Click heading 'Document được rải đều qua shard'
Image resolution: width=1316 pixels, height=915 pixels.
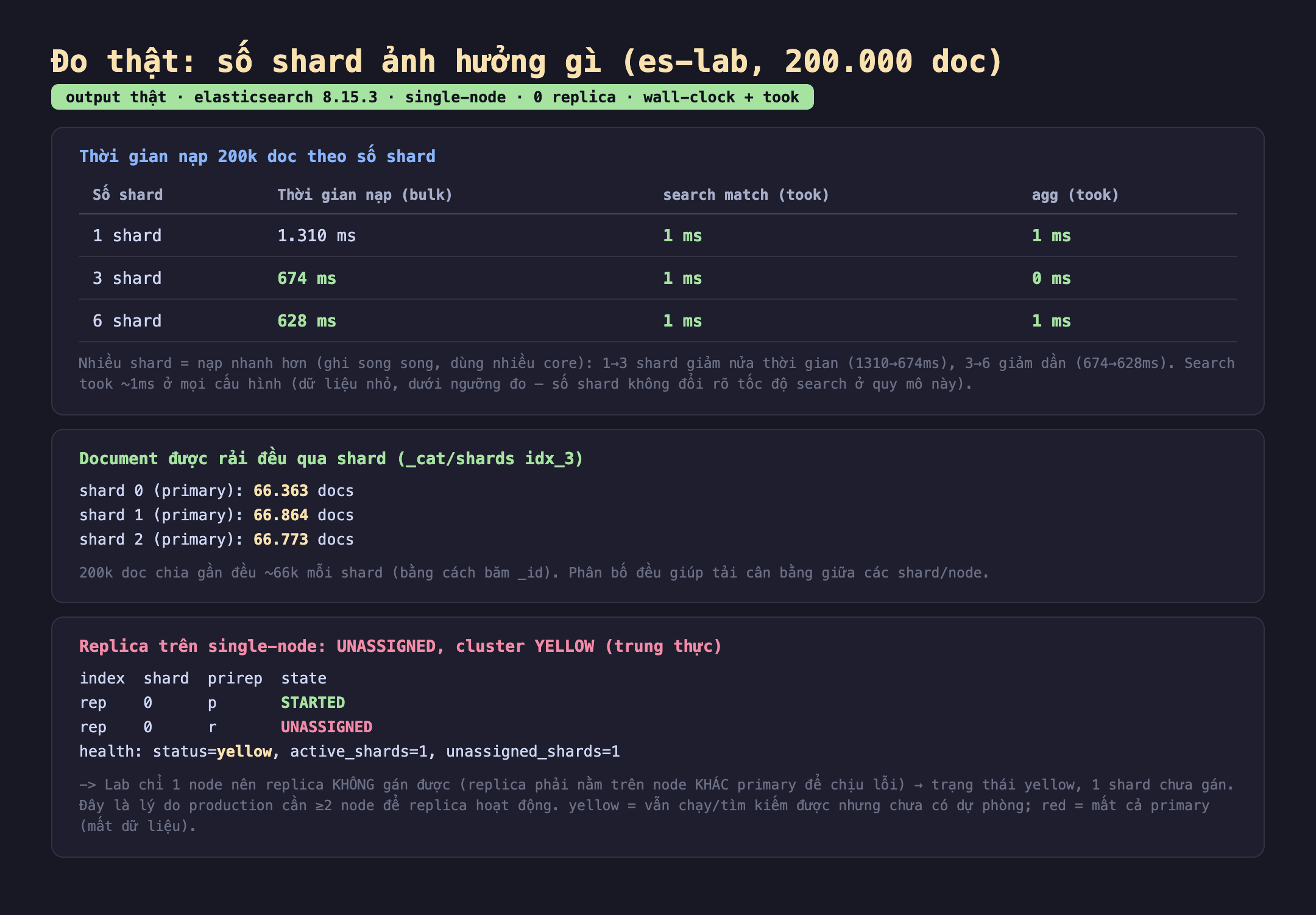tap(331, 458)
